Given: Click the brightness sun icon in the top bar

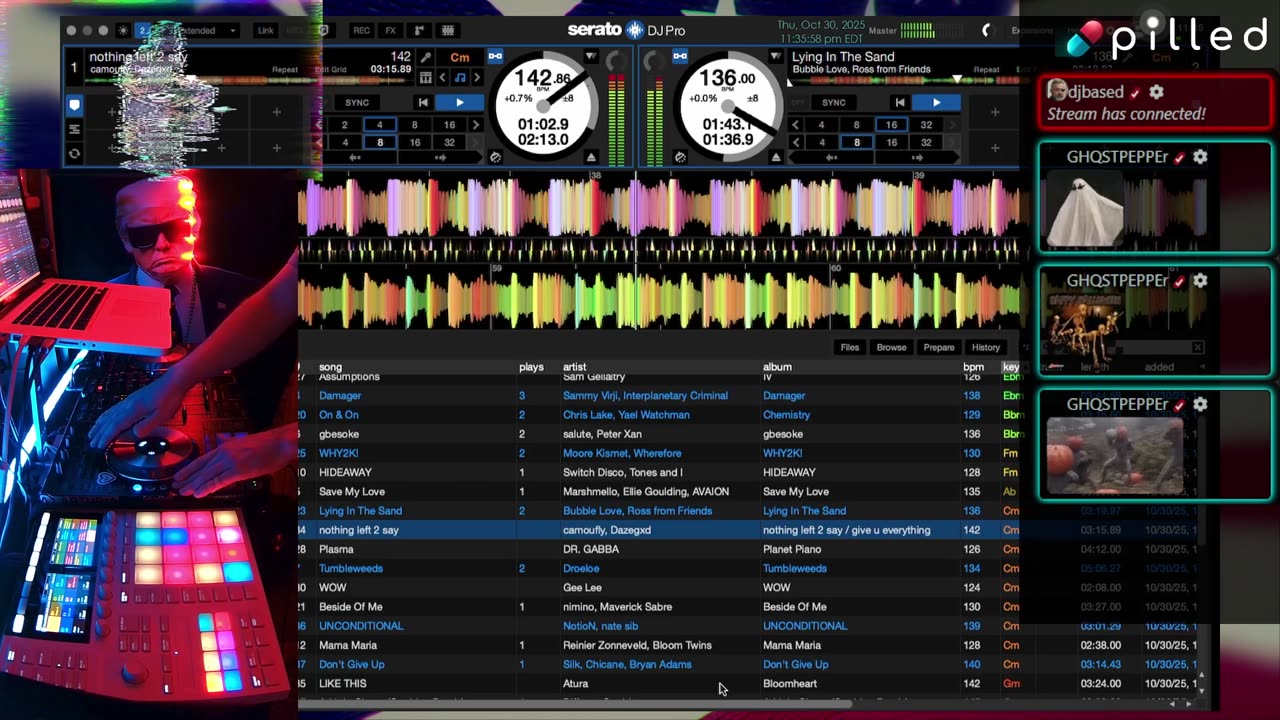Looking at the screenshot, I should (123, 31).
